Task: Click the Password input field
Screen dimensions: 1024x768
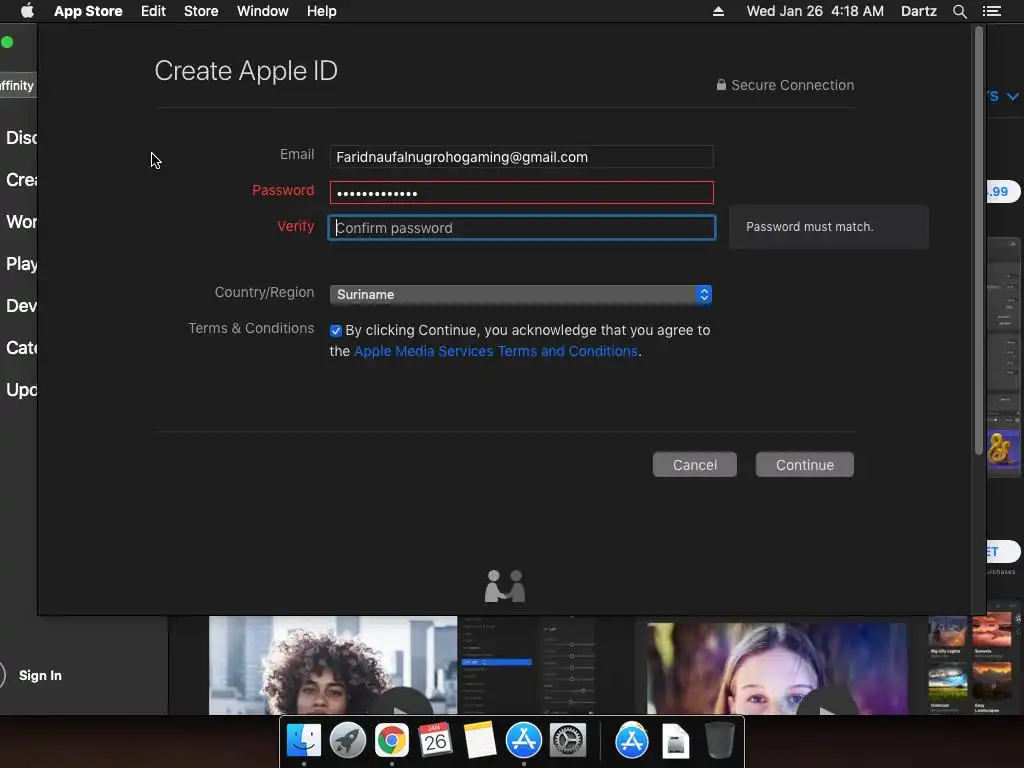Action: (521, 193)
